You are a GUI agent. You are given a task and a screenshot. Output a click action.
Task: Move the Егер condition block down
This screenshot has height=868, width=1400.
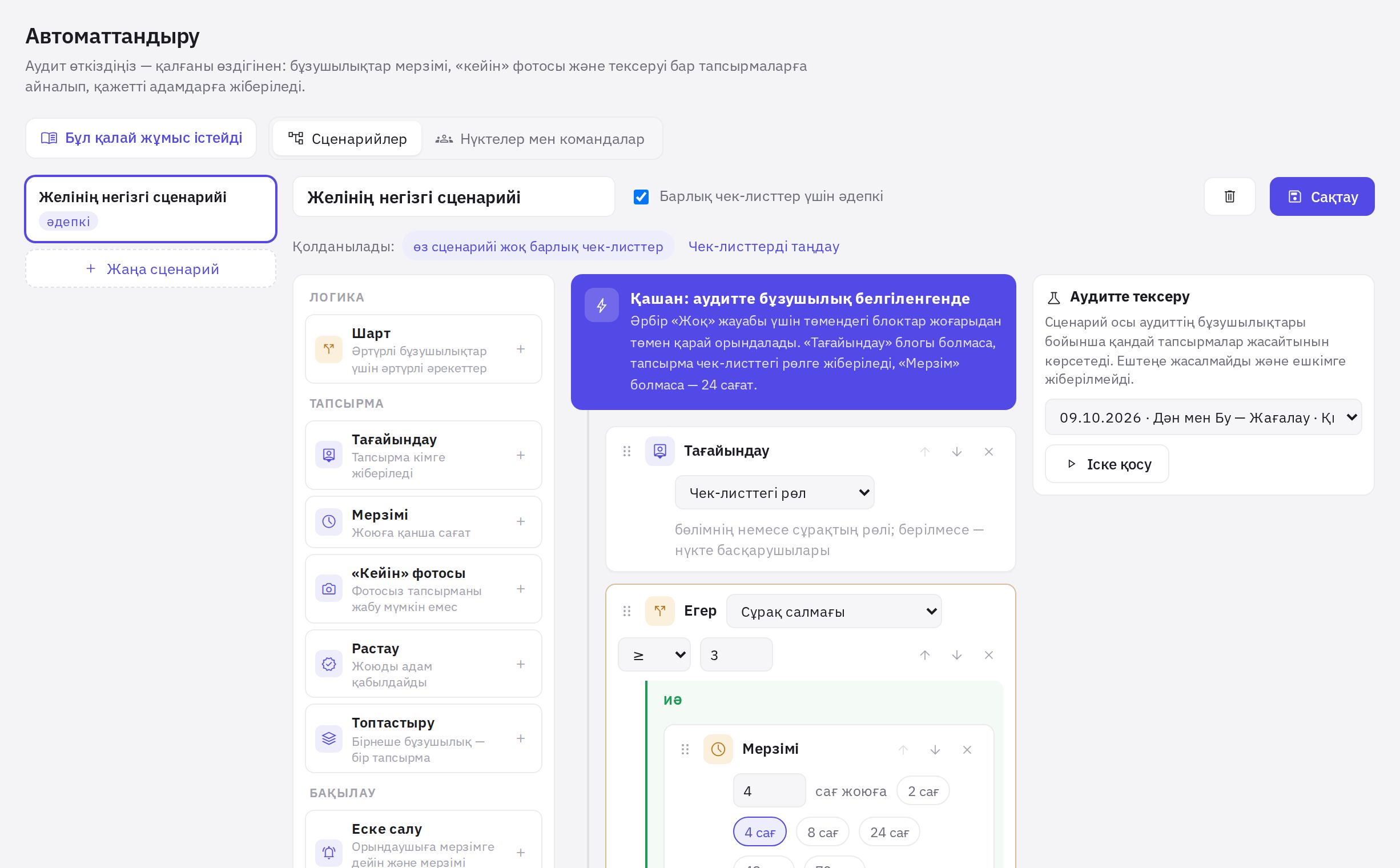(x=956, y=655)
